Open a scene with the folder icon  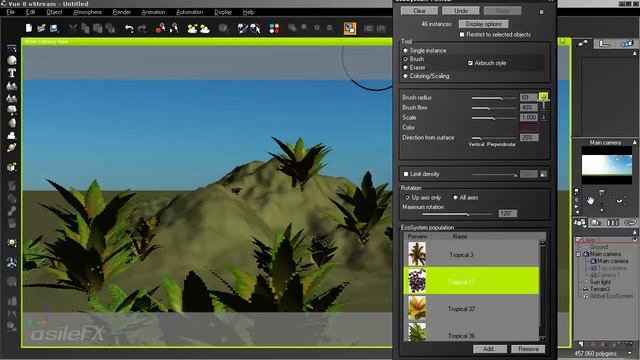[x=41, y=28]
